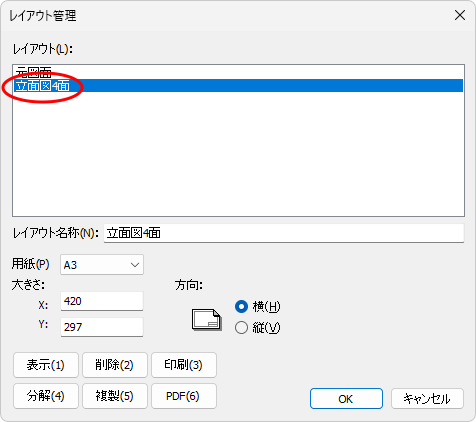Viewport: 476px width, 422px height.
Task: Click the 分解(4) button
Action: [x=46, y=396]
